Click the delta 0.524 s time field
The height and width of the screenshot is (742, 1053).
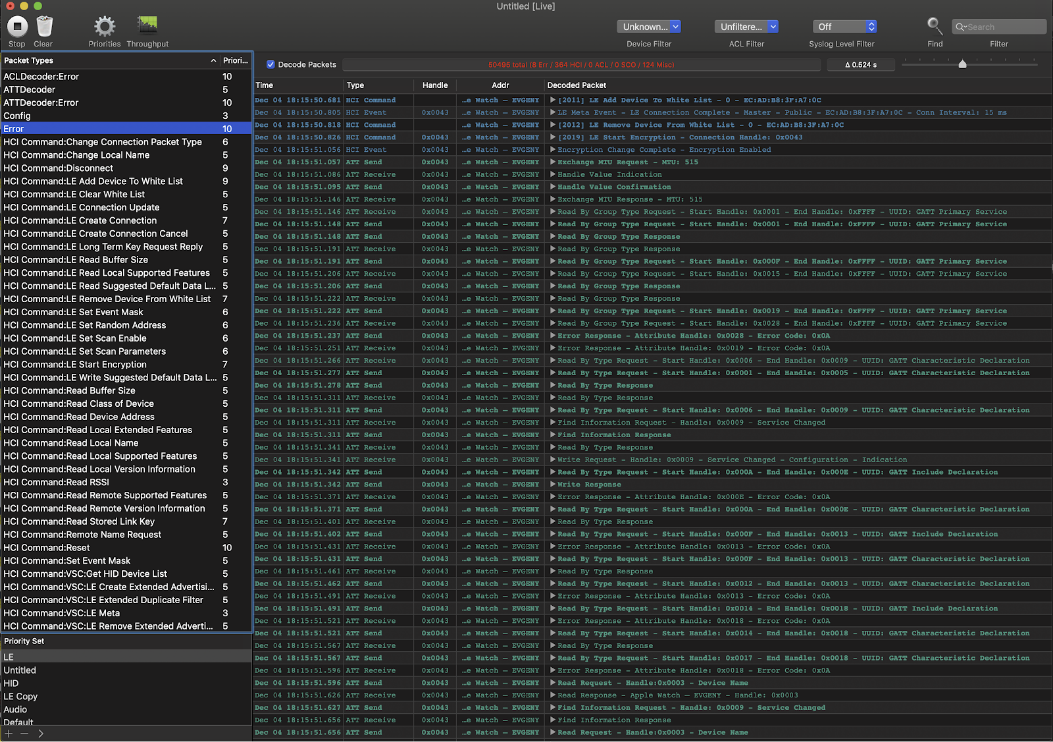[860, 65]
